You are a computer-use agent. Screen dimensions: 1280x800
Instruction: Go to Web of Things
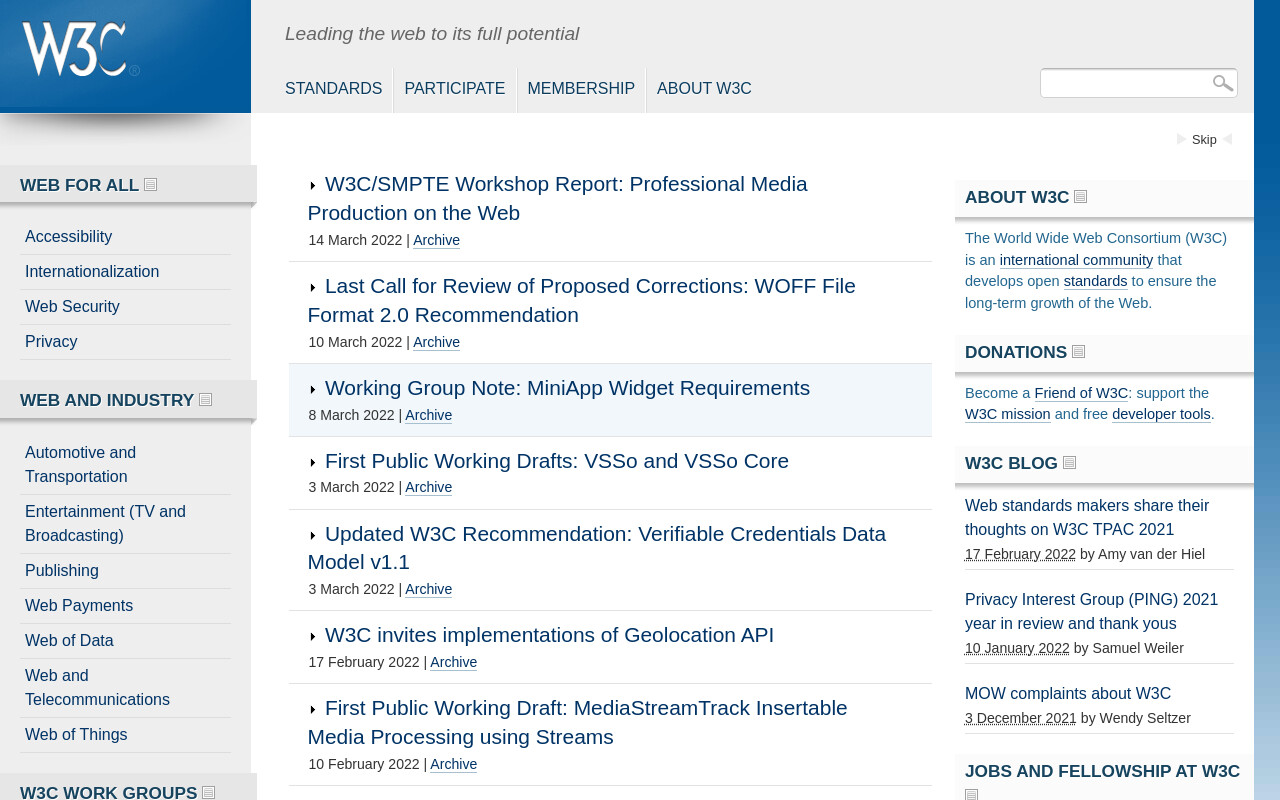[x=76, y=735]
